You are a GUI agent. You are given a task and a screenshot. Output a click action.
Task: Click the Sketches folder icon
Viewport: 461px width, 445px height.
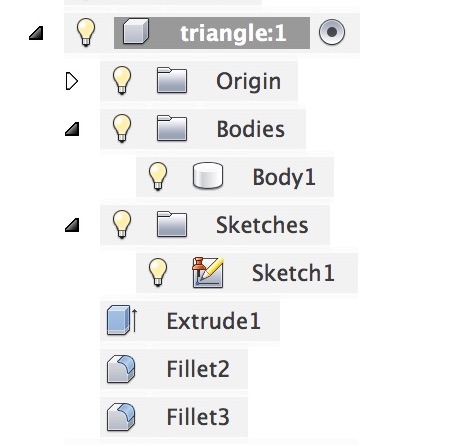click(x=172, y=224)
